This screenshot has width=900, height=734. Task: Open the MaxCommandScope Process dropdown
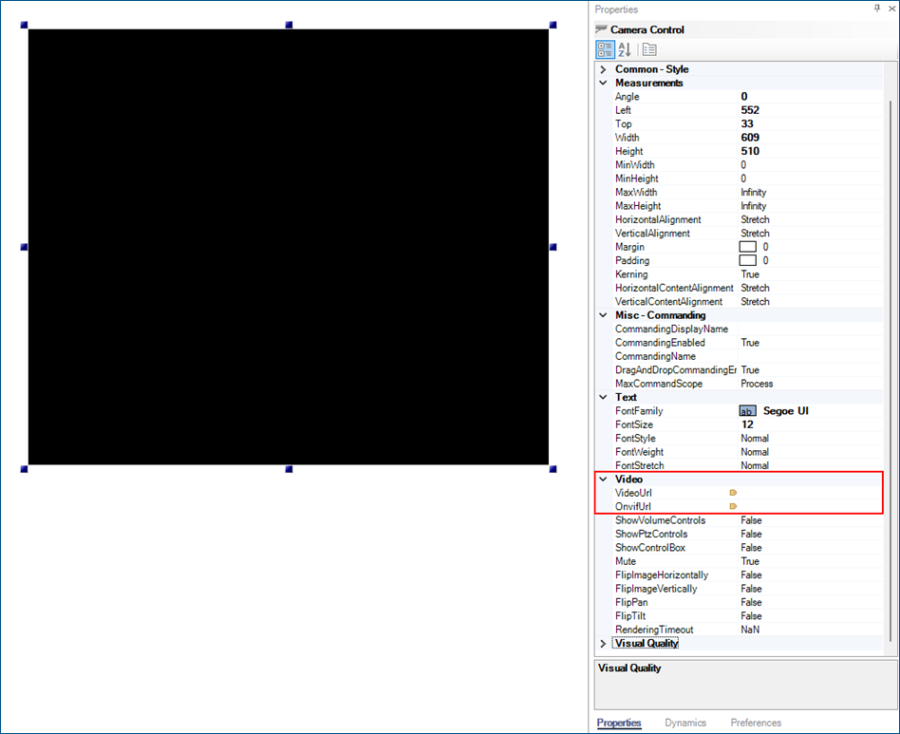810,384
